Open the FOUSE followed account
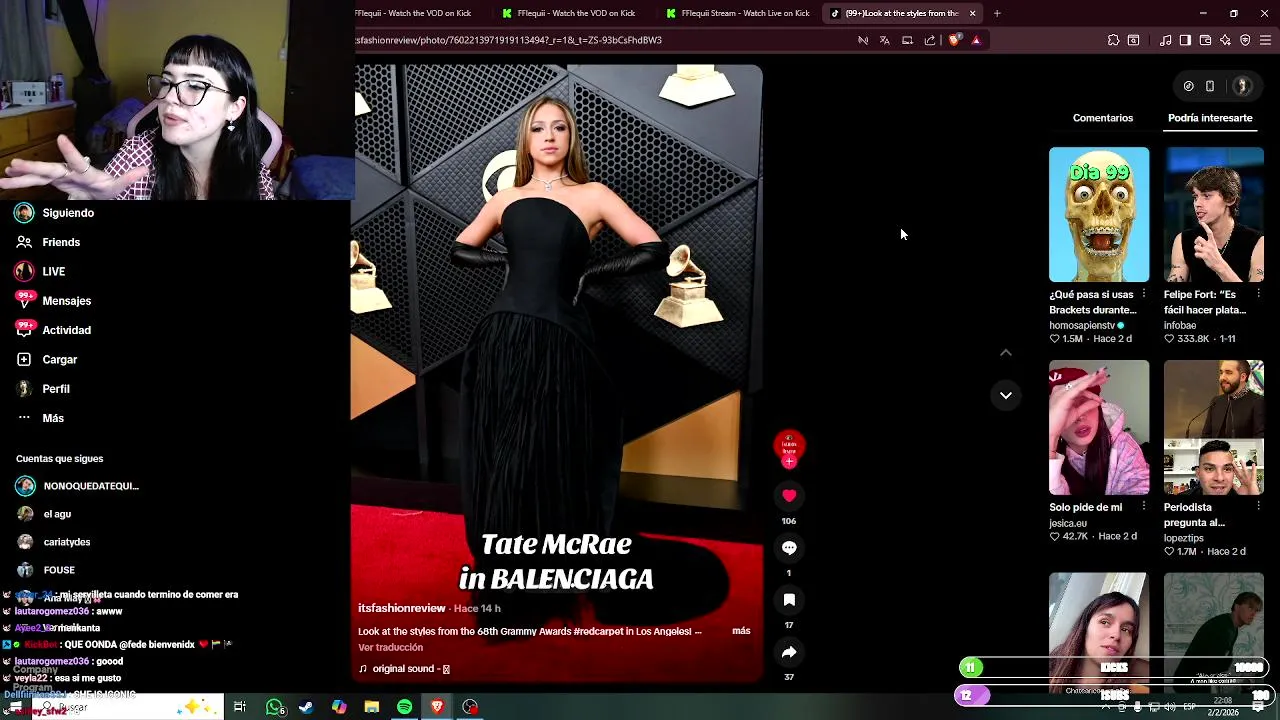The height and width of the screenshot is (720, 1280). (x=46, y=570)
